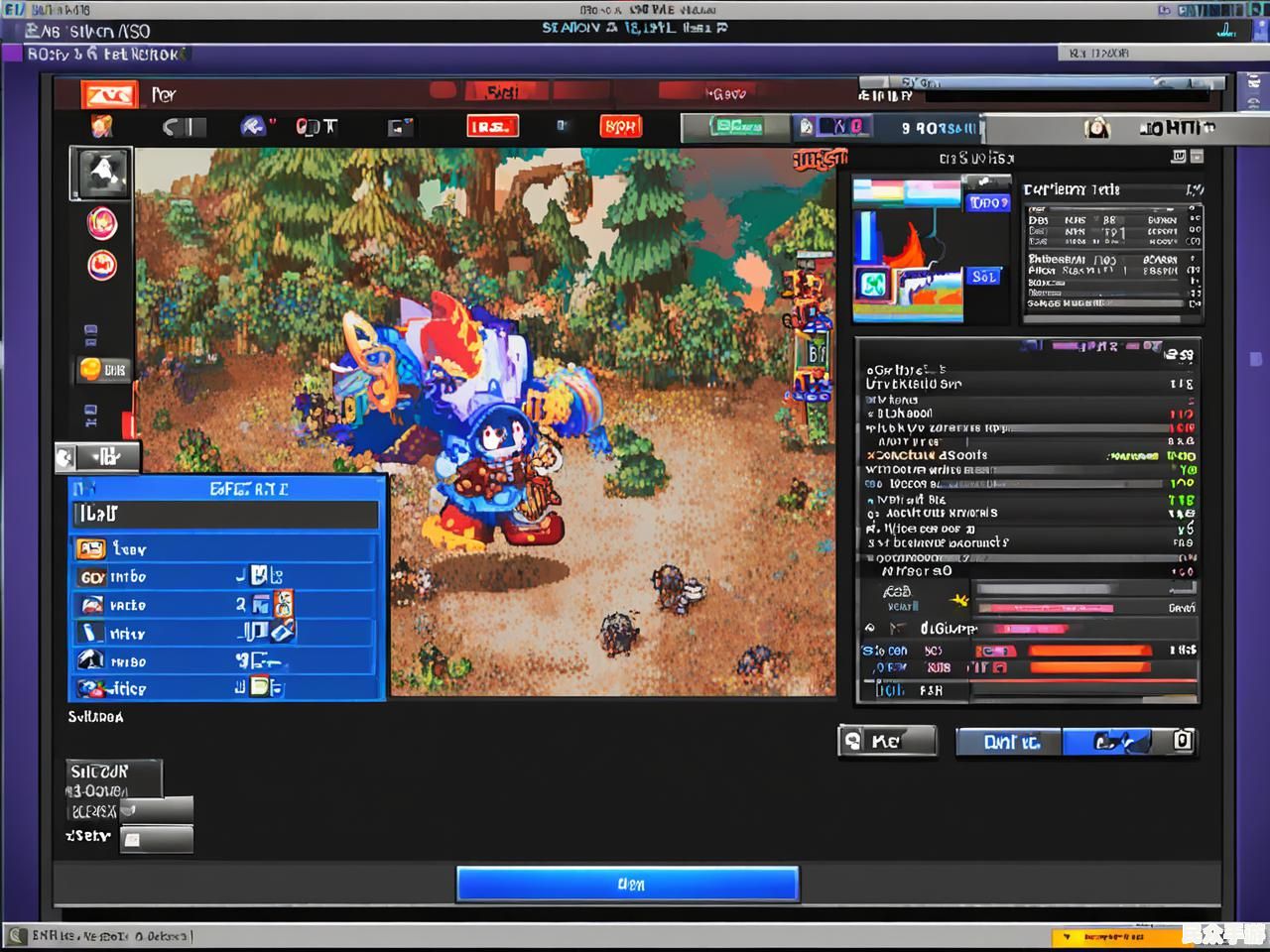Image resolution: width=1270 pixels, height=952 pixels.
Task: Open the ROSsll dropdown in the top toolbar
Action: [x=938, y=128]
